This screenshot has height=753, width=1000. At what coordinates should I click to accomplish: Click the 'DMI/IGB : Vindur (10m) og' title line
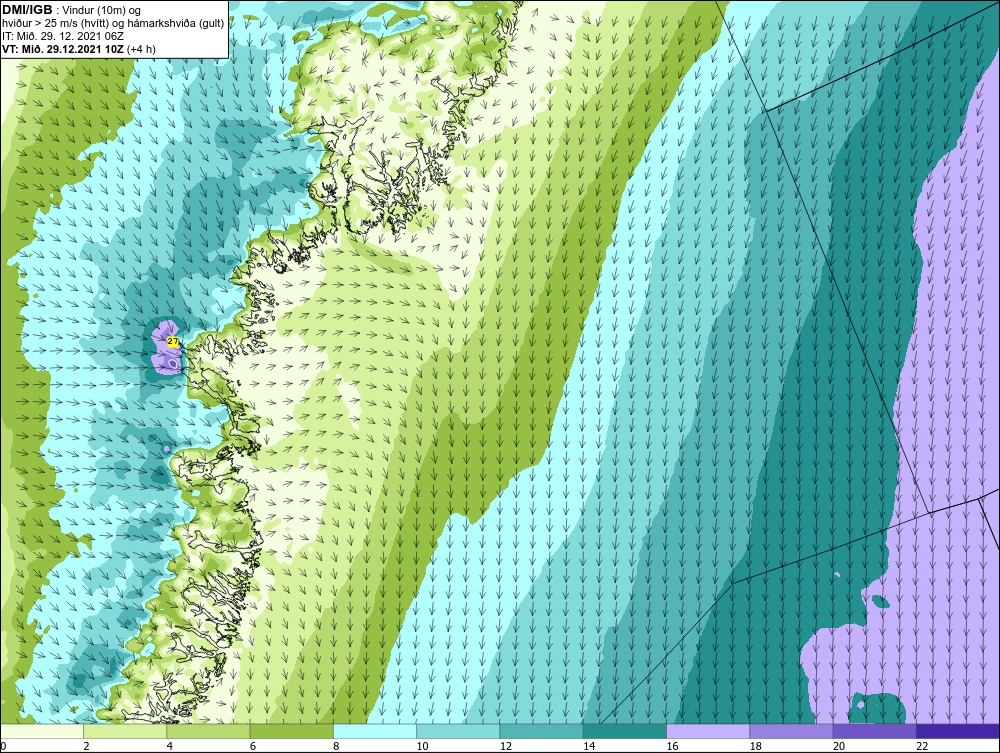pos(72,10)
